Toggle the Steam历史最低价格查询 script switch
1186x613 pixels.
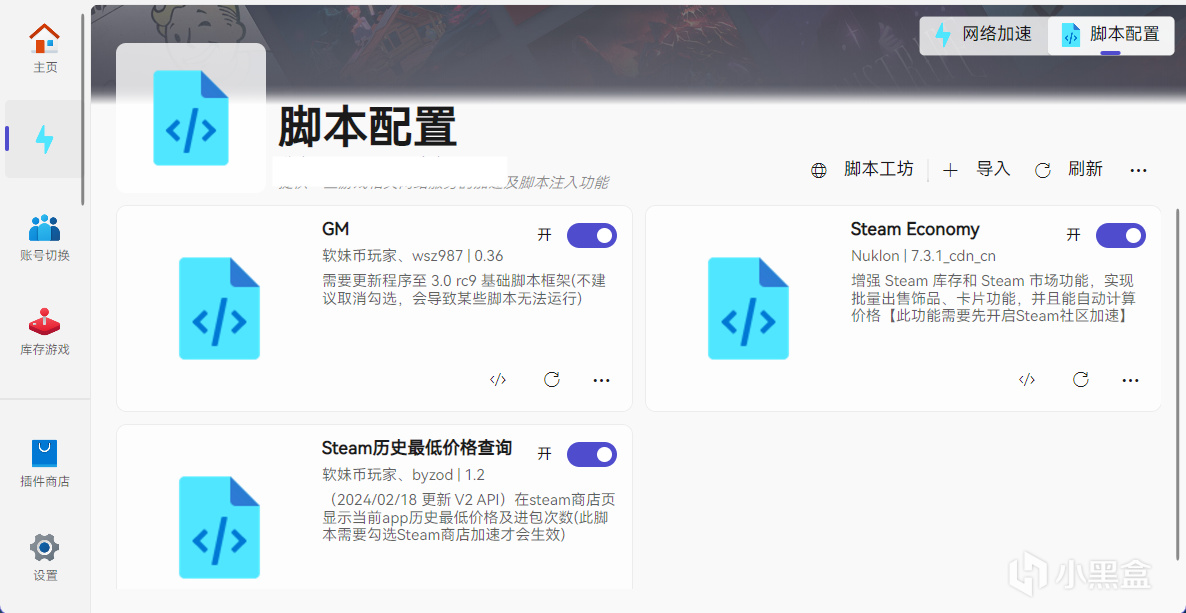[x=591, y=454]
